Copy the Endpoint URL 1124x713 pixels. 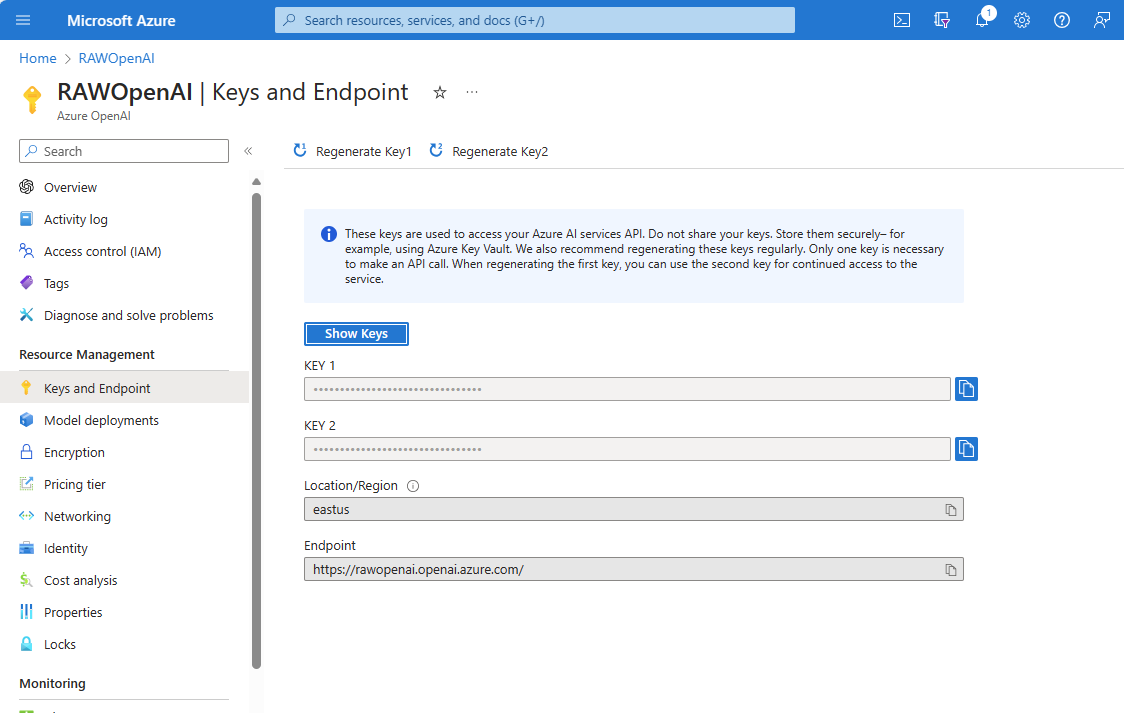click(x=951, y=570)
